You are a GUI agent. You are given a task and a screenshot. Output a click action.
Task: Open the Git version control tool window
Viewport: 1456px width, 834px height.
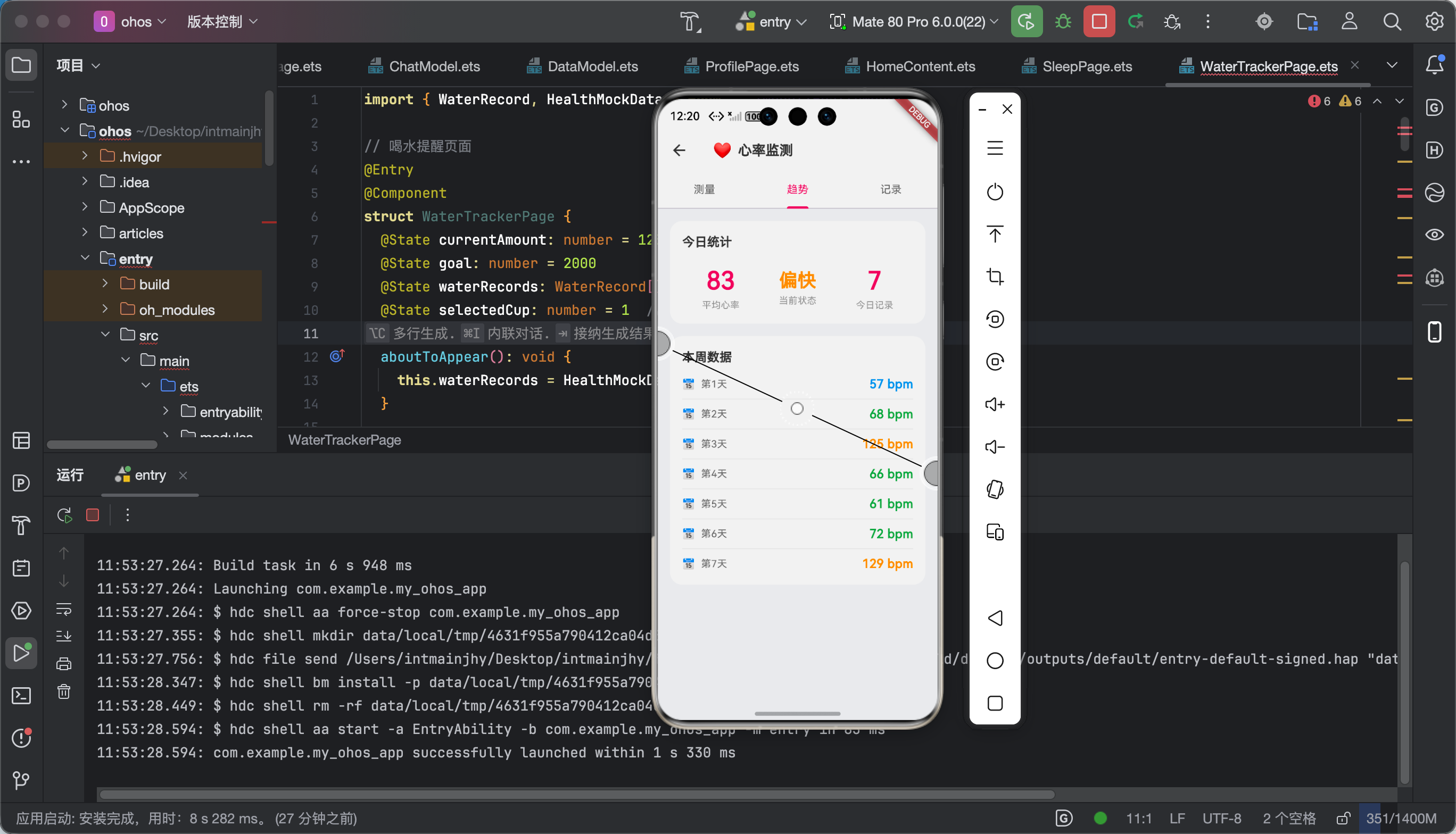[21, 781]
